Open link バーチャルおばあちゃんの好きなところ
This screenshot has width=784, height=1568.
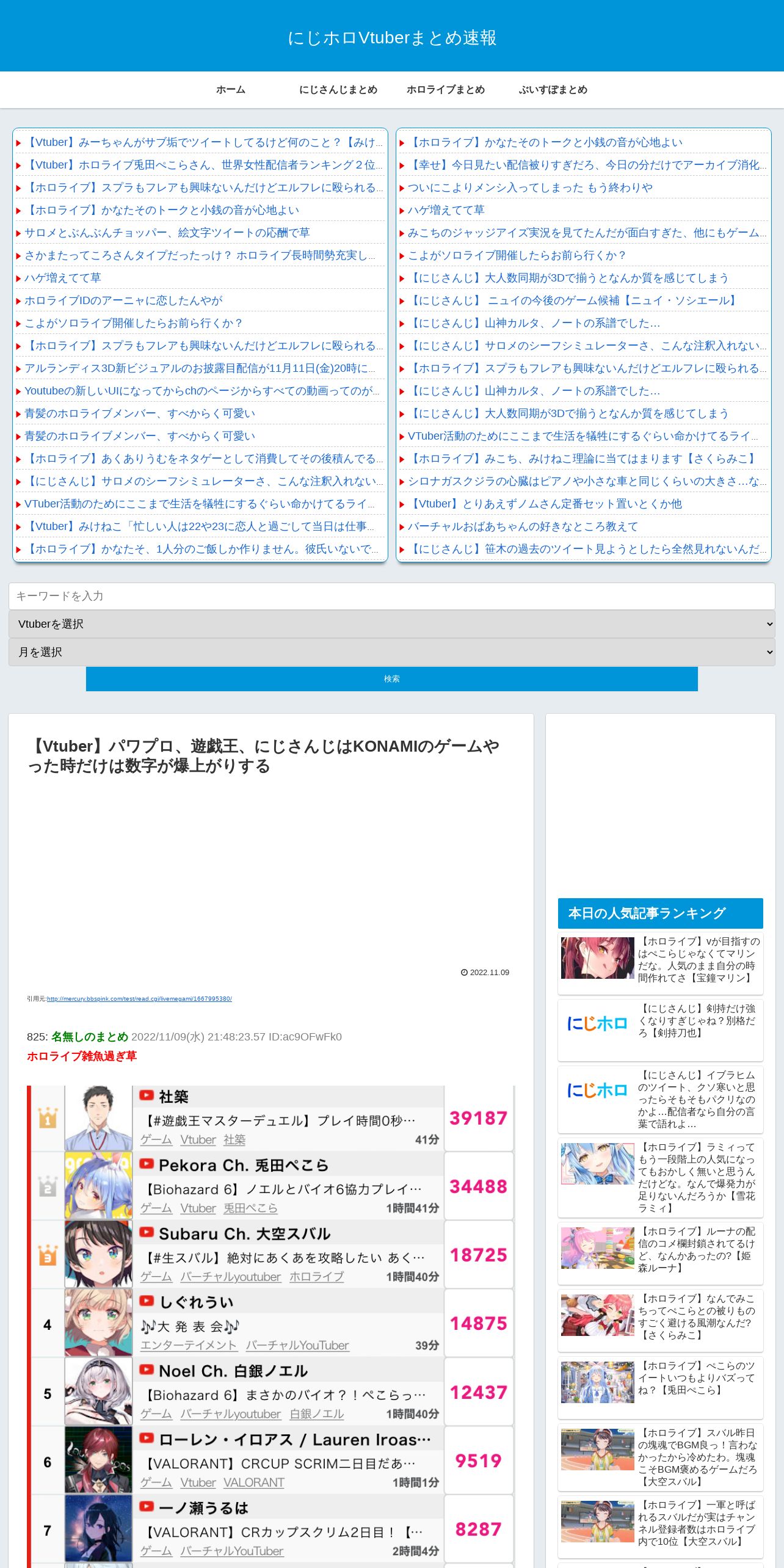(x=523, y=526)
